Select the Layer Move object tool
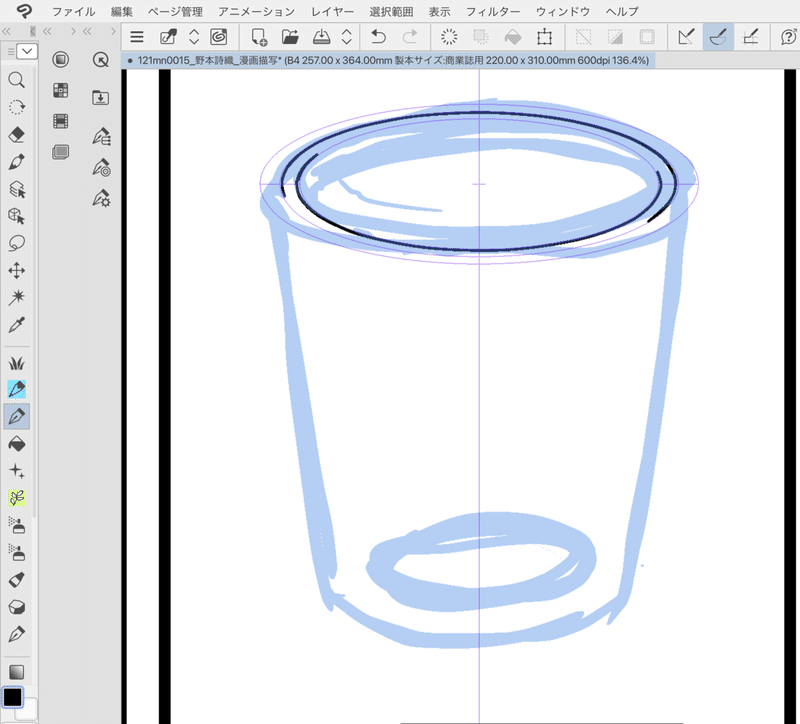800x724 pixels. pos(16,189)
